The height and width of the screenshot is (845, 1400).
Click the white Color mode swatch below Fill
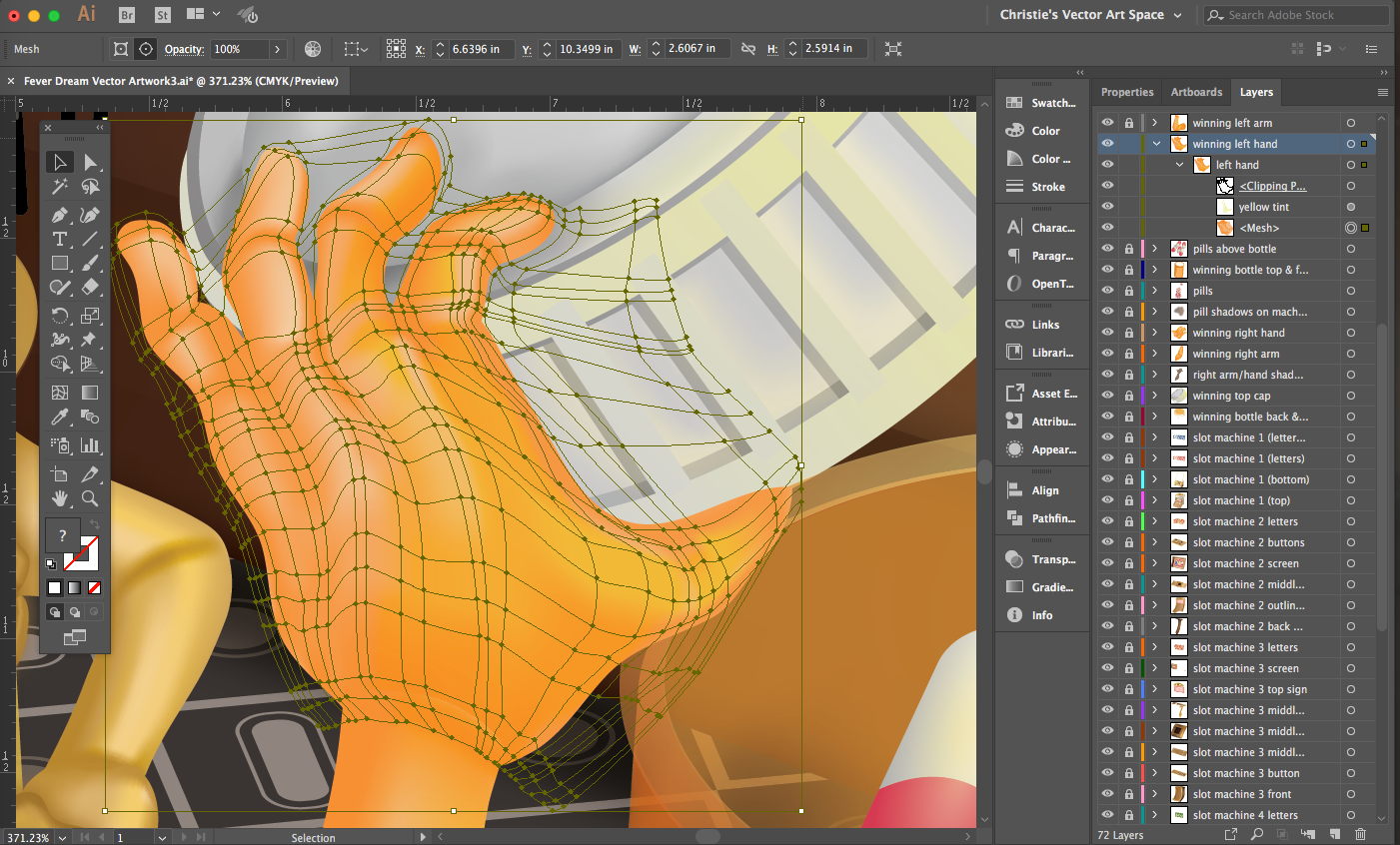(55, 587)
